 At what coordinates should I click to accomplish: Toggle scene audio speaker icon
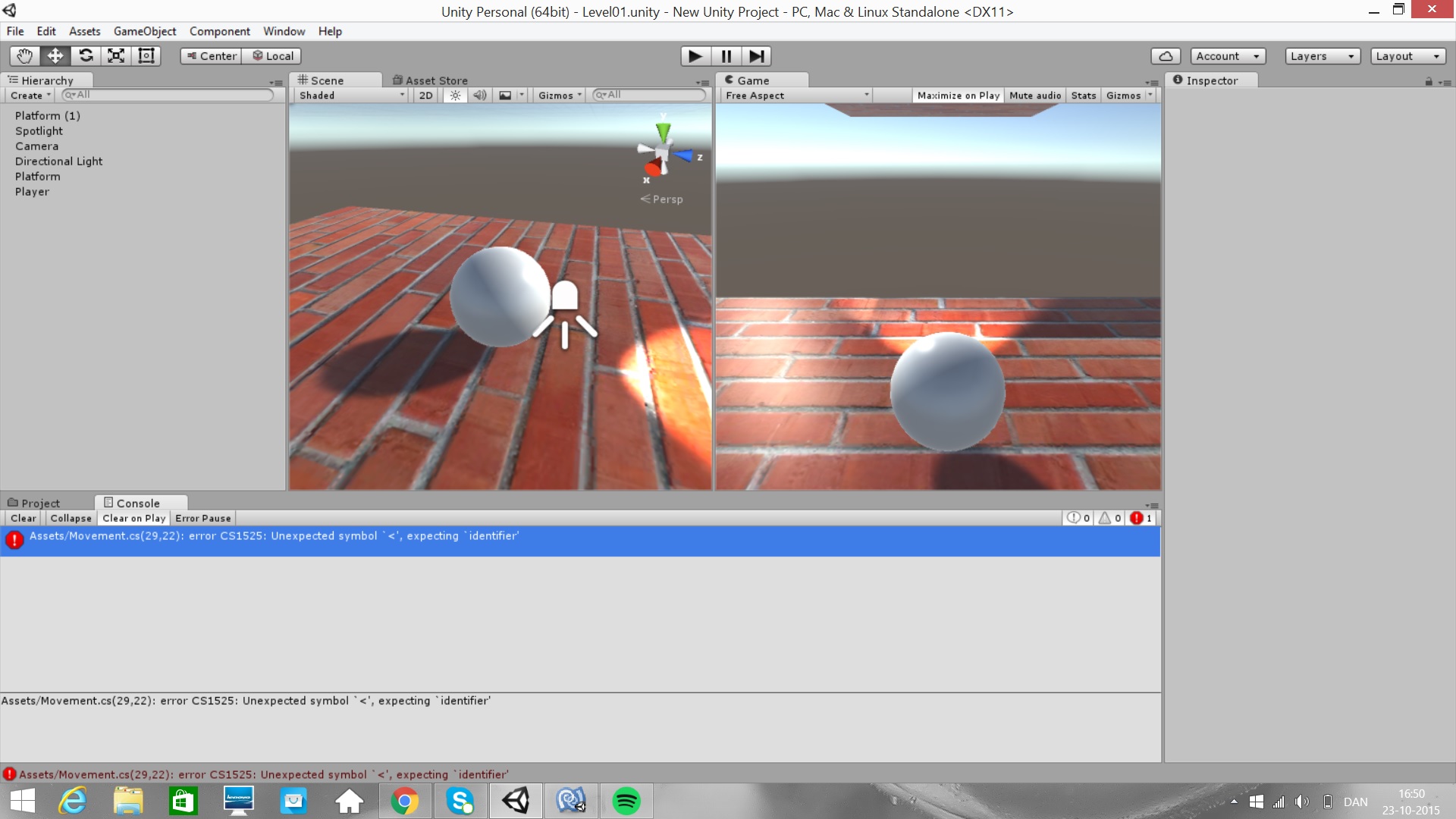click(480, 96)
